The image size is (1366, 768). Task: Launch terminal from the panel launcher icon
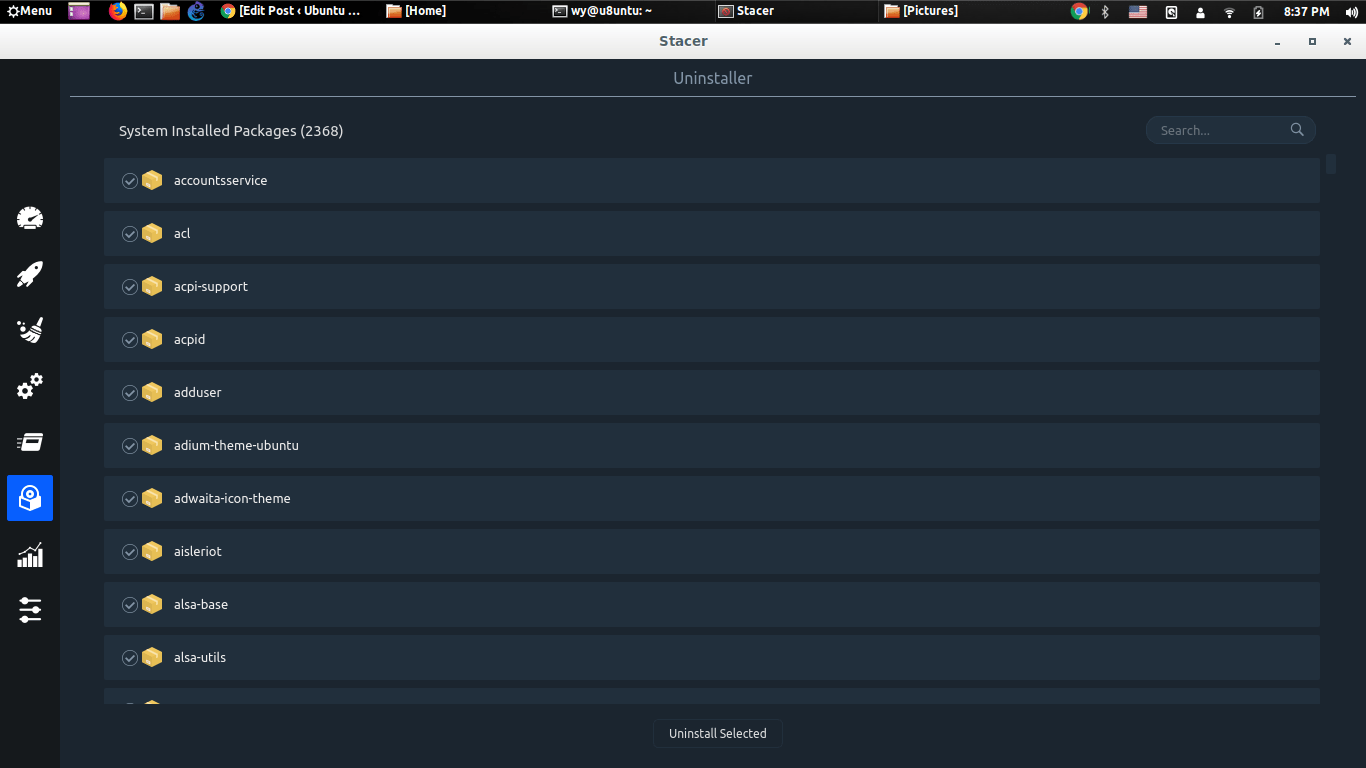(144, 11)
